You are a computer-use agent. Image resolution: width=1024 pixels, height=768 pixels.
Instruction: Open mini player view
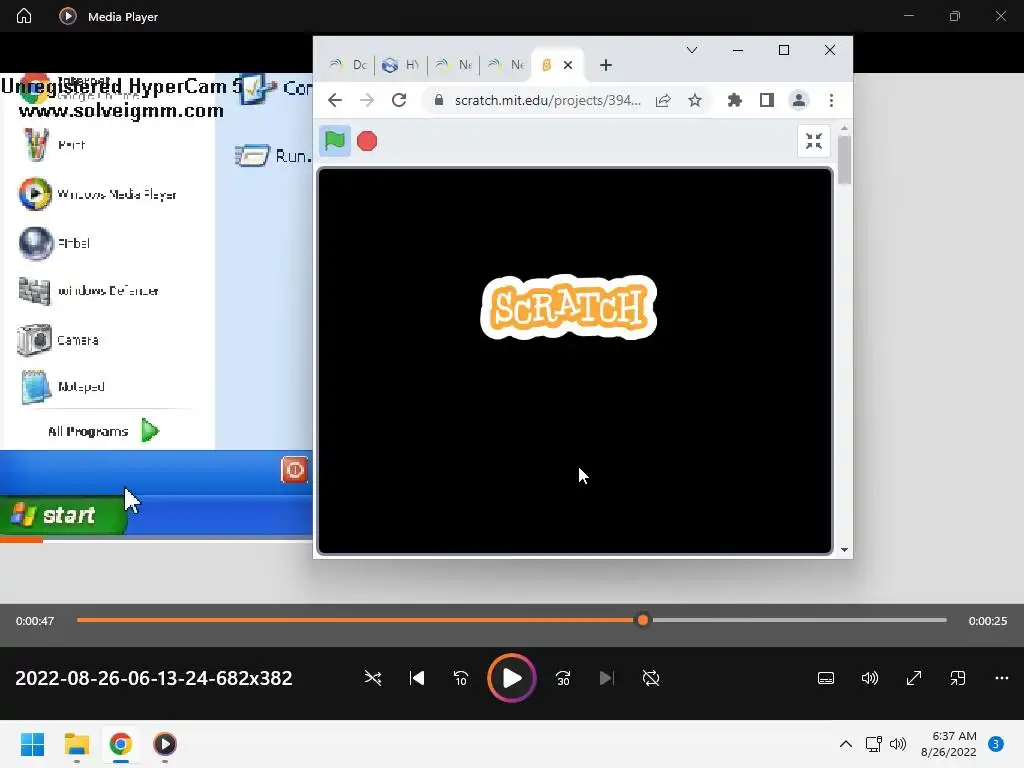click(957, 678)
